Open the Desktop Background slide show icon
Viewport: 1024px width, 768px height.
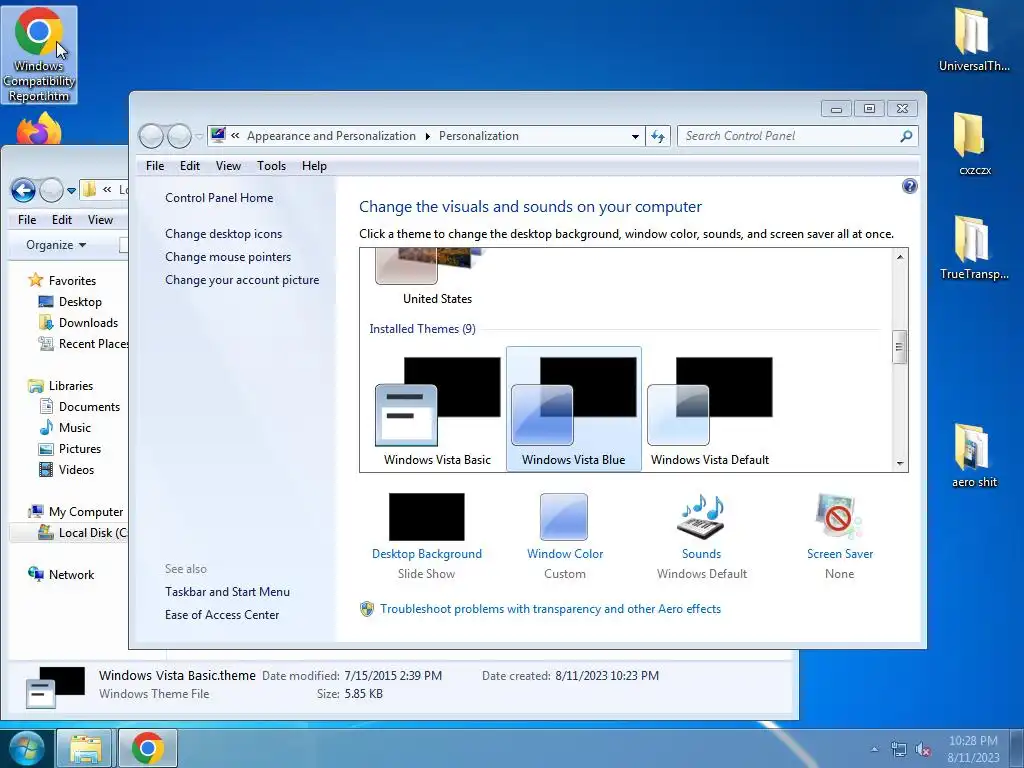426,517
